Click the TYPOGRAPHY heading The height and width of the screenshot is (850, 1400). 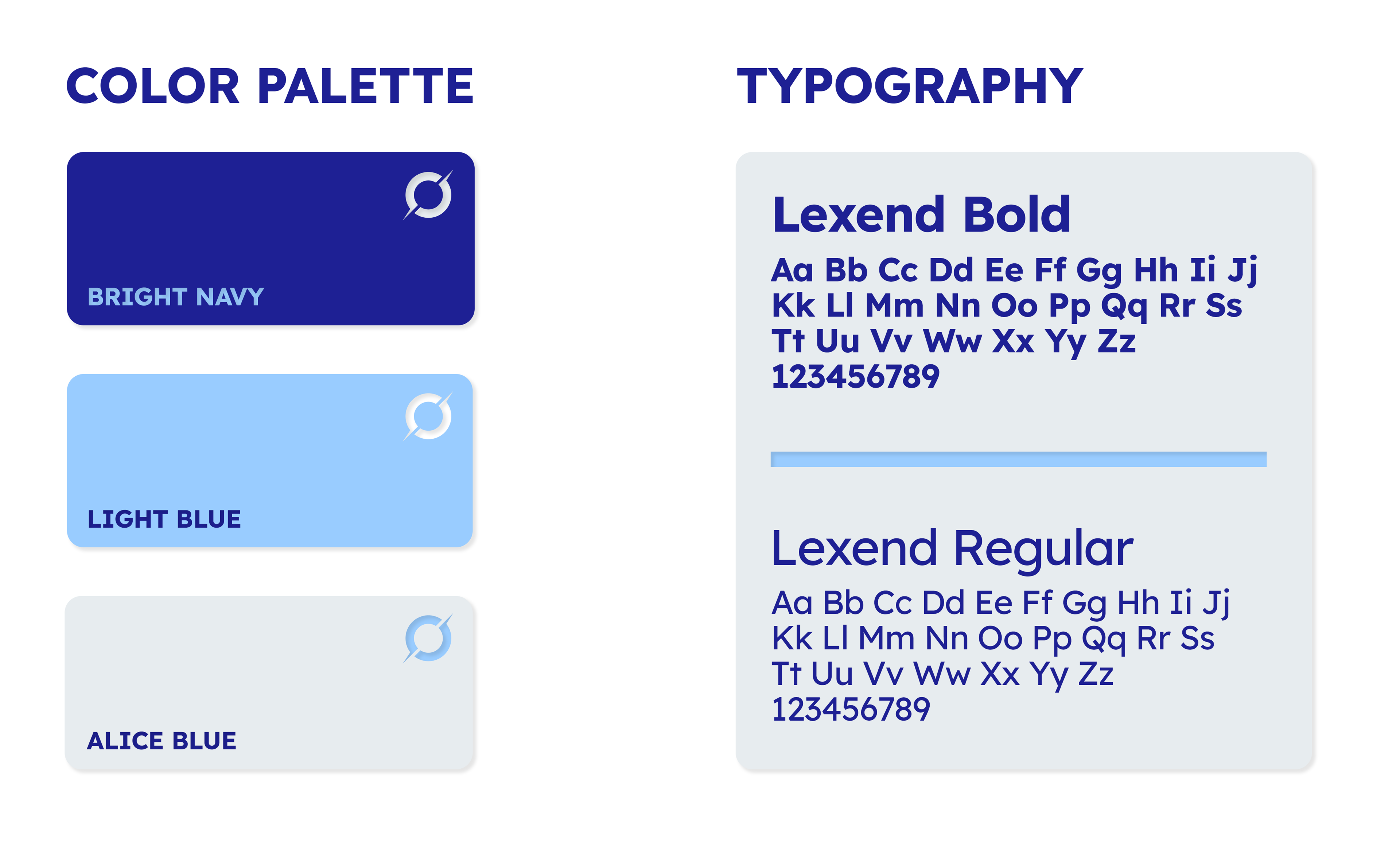pyautogui.click(x=910, y=86)
